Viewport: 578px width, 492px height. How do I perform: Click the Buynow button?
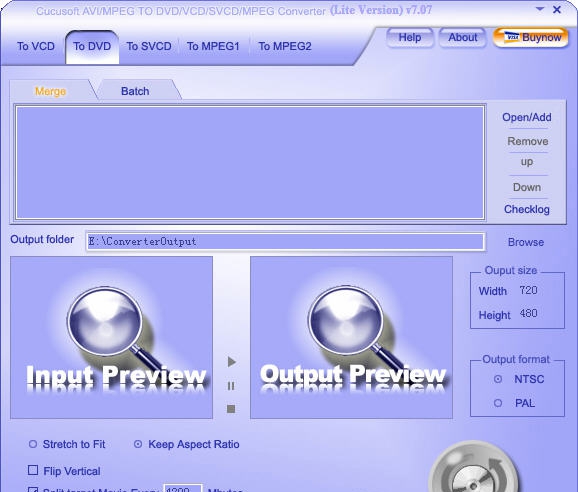tap(531, 38)
